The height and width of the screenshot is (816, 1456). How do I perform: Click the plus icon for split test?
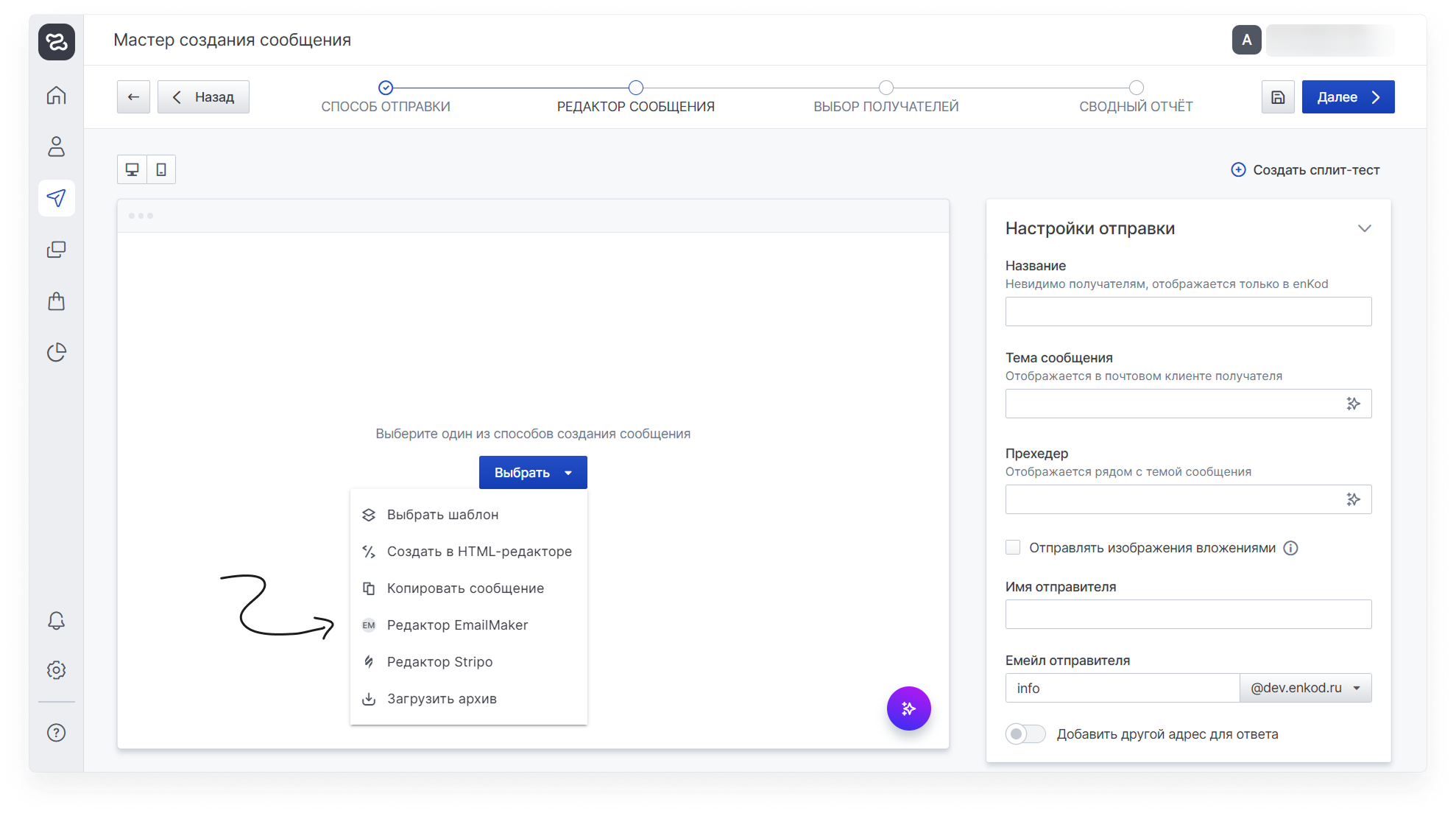[1239, 170]
